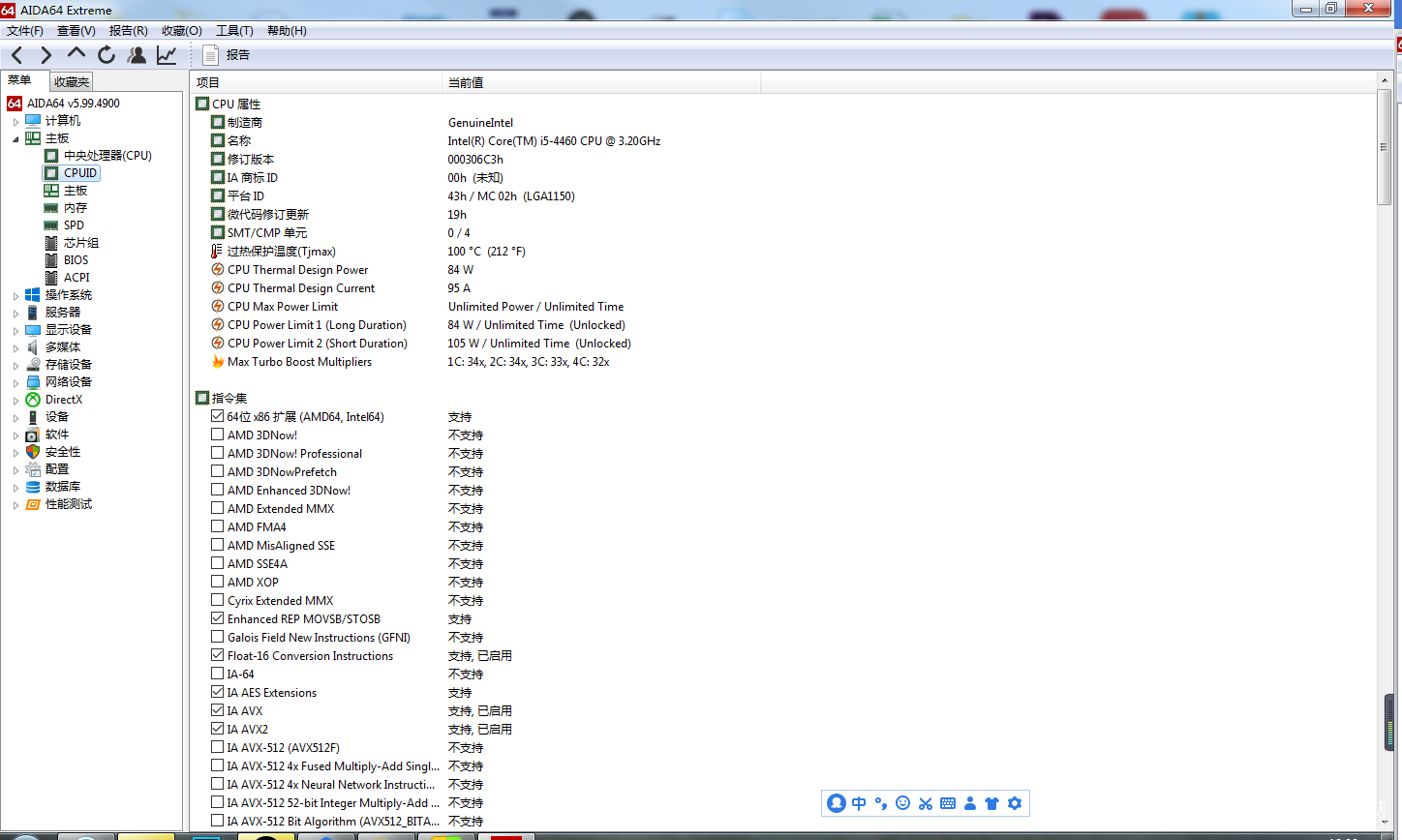1402x840 pixels.
Task: Go back with the left arrow toolbar icon
Action: click(17, 55)
